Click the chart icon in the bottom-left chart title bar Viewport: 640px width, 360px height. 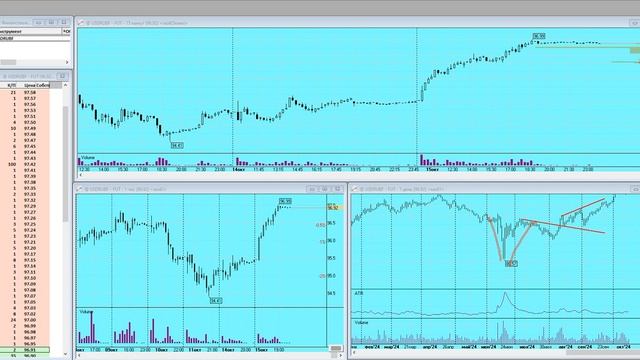click(80, 189)
